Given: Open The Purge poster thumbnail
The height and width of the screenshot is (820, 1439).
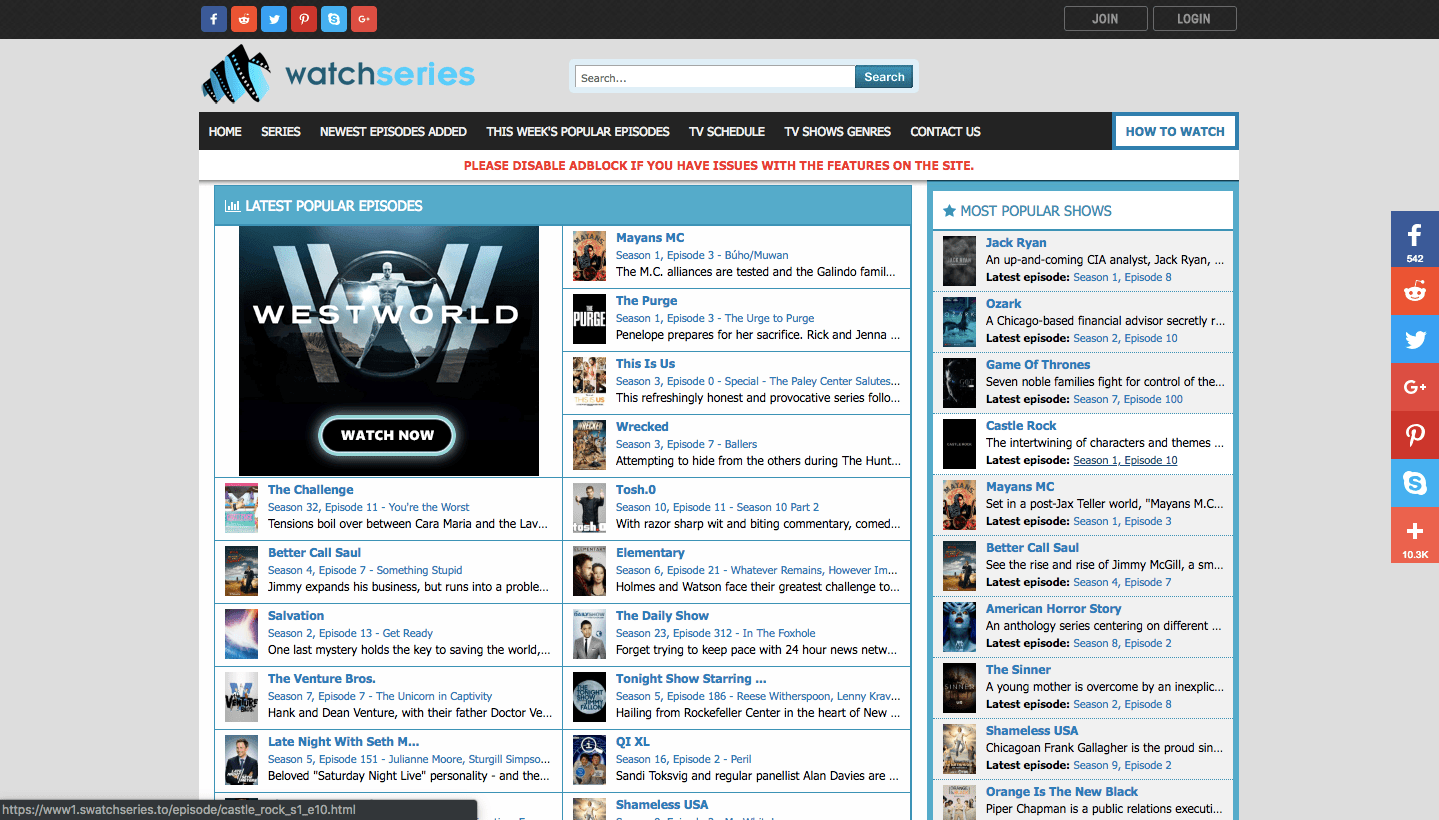Looking at the screenshot, I should tap(589, 319).
